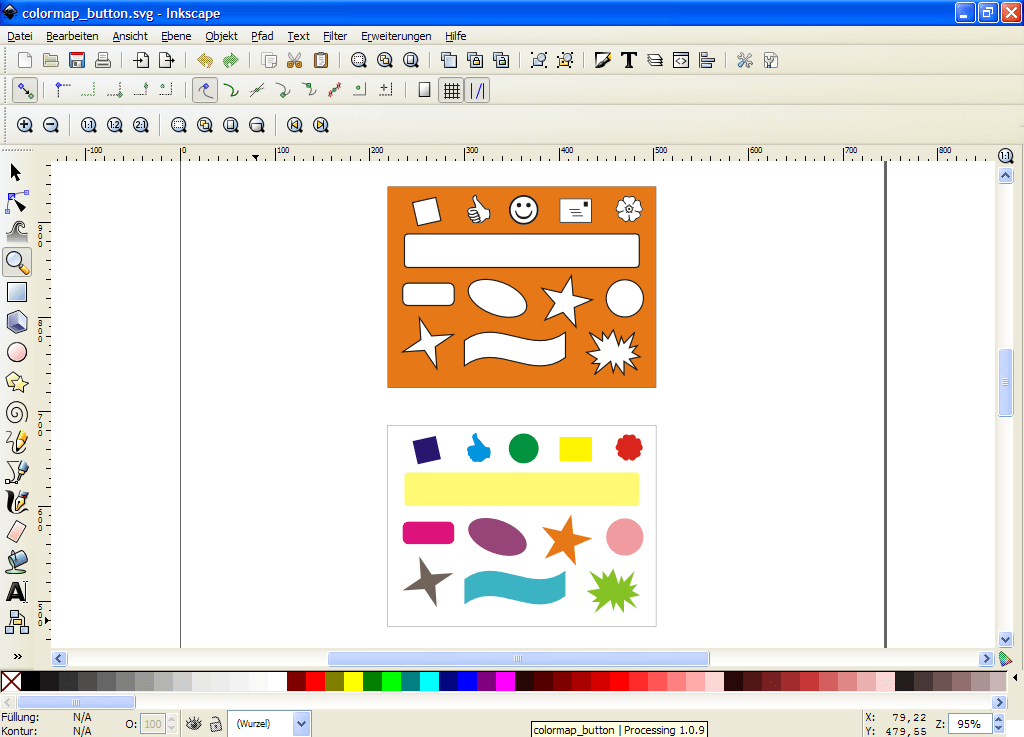Click the Redo arrow icon
This screenshot has width=1024, height=737.
(231, 61)
